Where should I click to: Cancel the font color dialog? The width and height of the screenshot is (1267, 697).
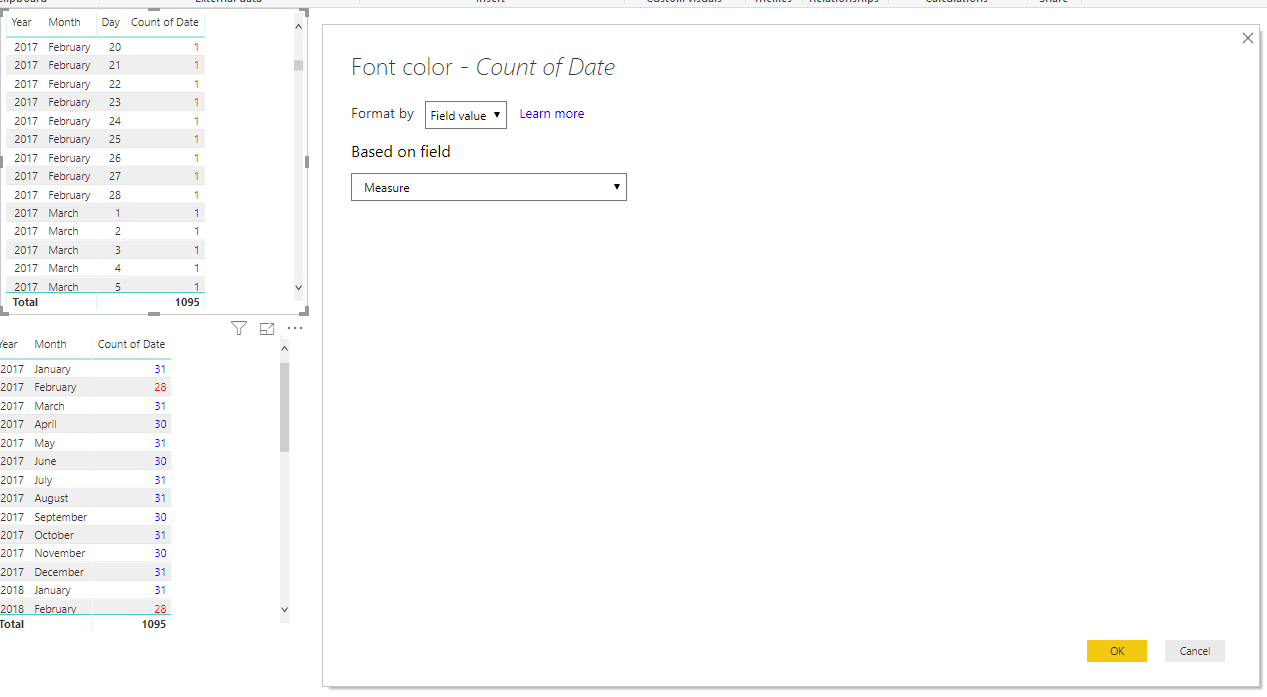pyautogui.click(x=1195, y=651)
